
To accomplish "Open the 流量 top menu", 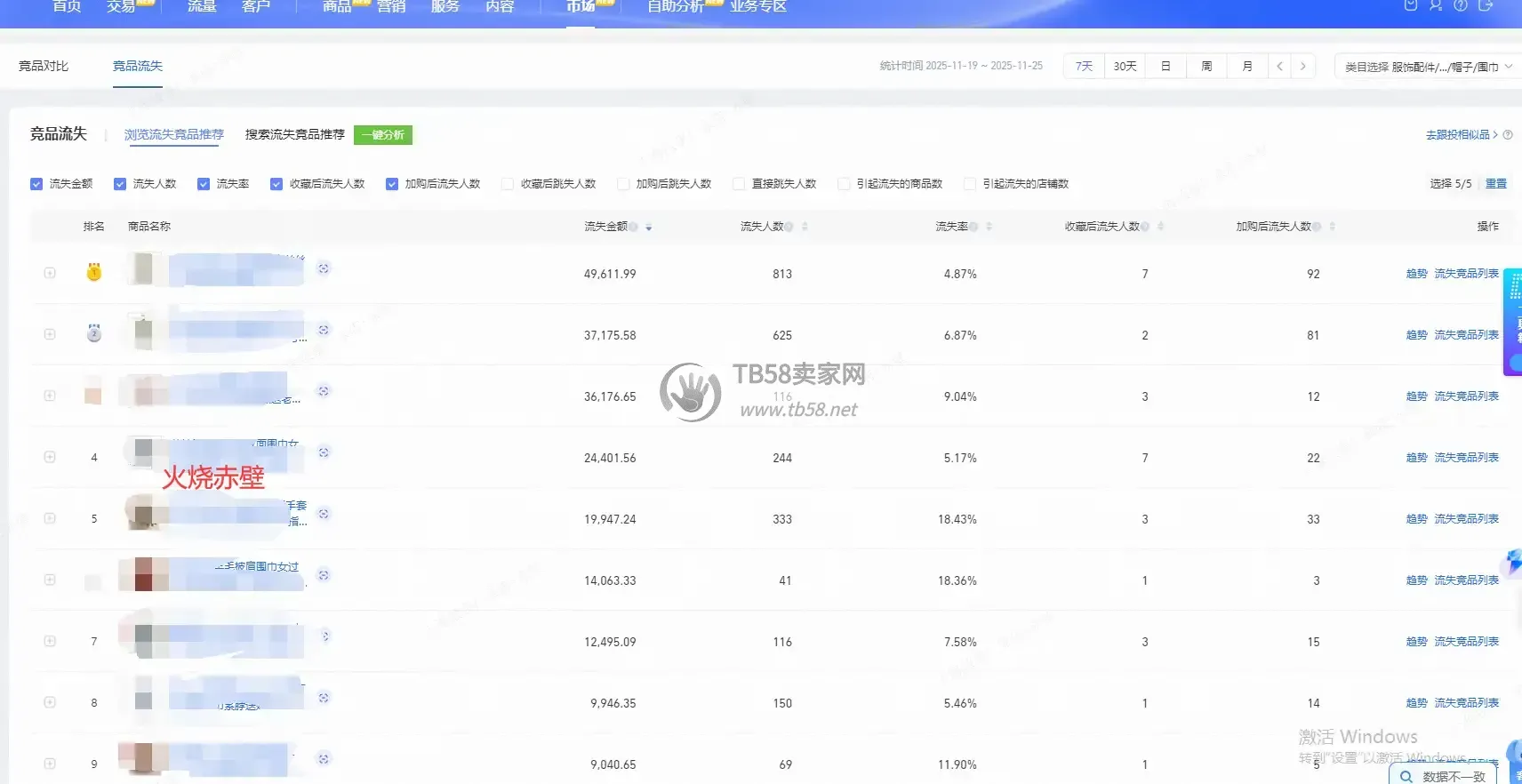I will (202, 6).
